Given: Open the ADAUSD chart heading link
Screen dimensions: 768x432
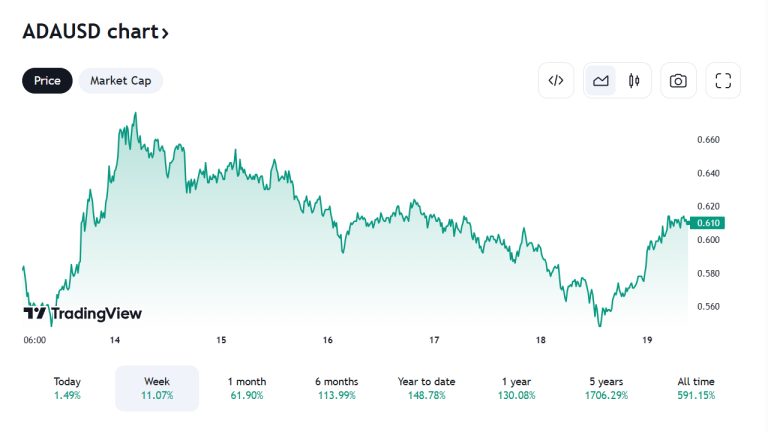Looking at the screenshot, I should coord(90,32).
